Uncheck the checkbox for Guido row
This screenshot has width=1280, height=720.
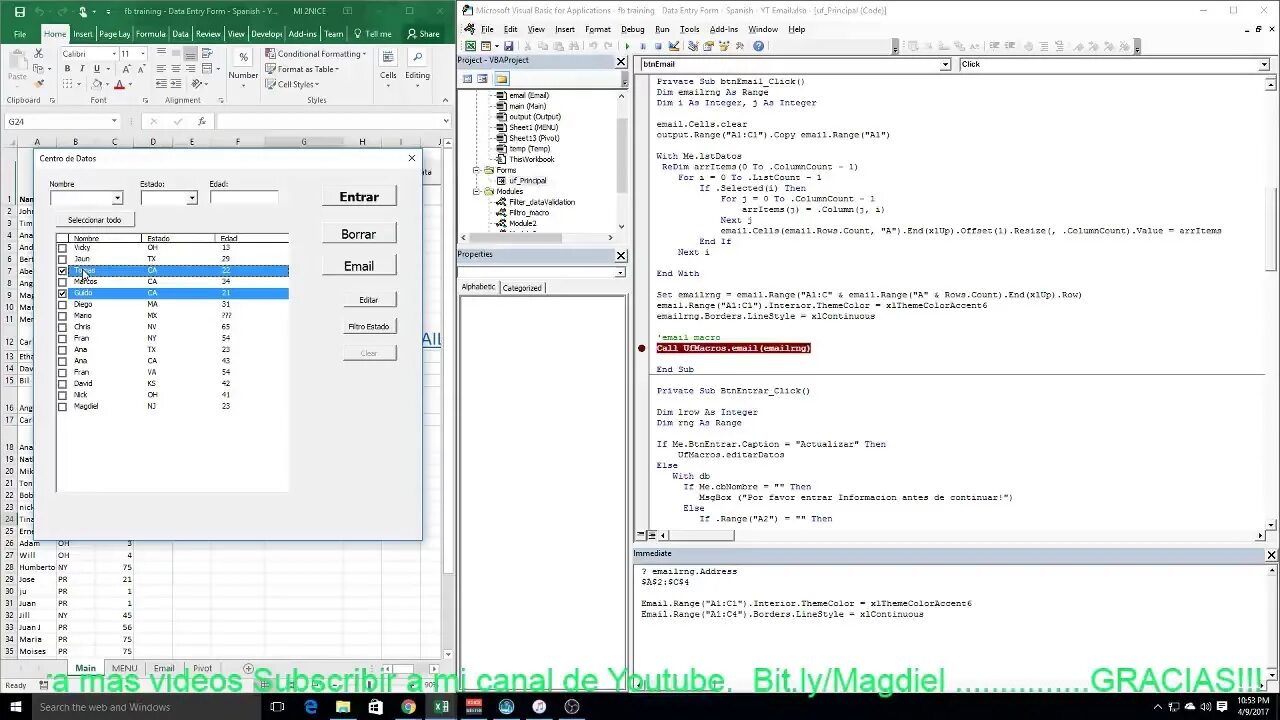coord(62,294)
